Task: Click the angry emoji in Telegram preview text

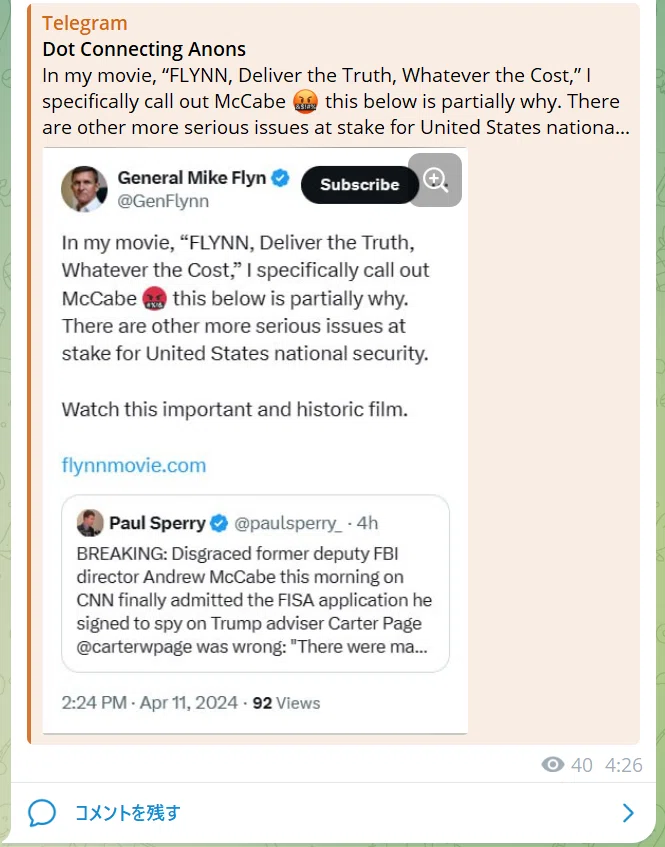Action: coord(305,102)
